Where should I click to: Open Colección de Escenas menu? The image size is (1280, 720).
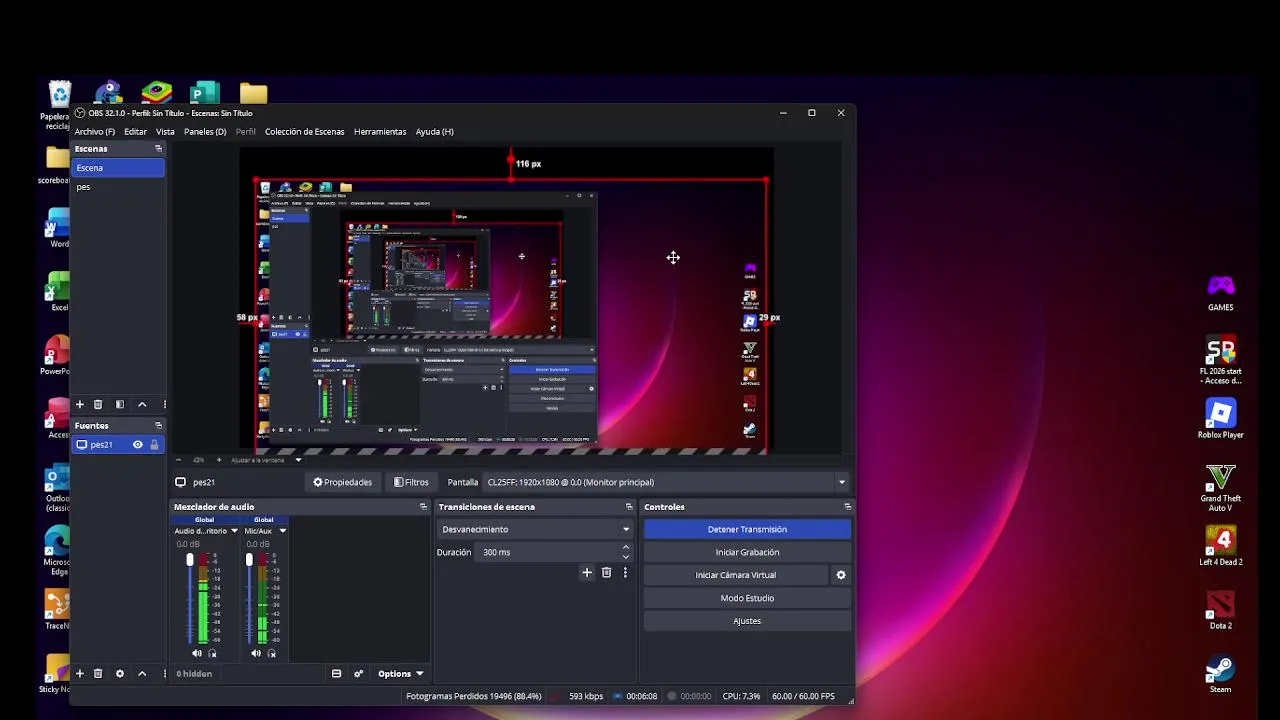[x=304, y=131]
